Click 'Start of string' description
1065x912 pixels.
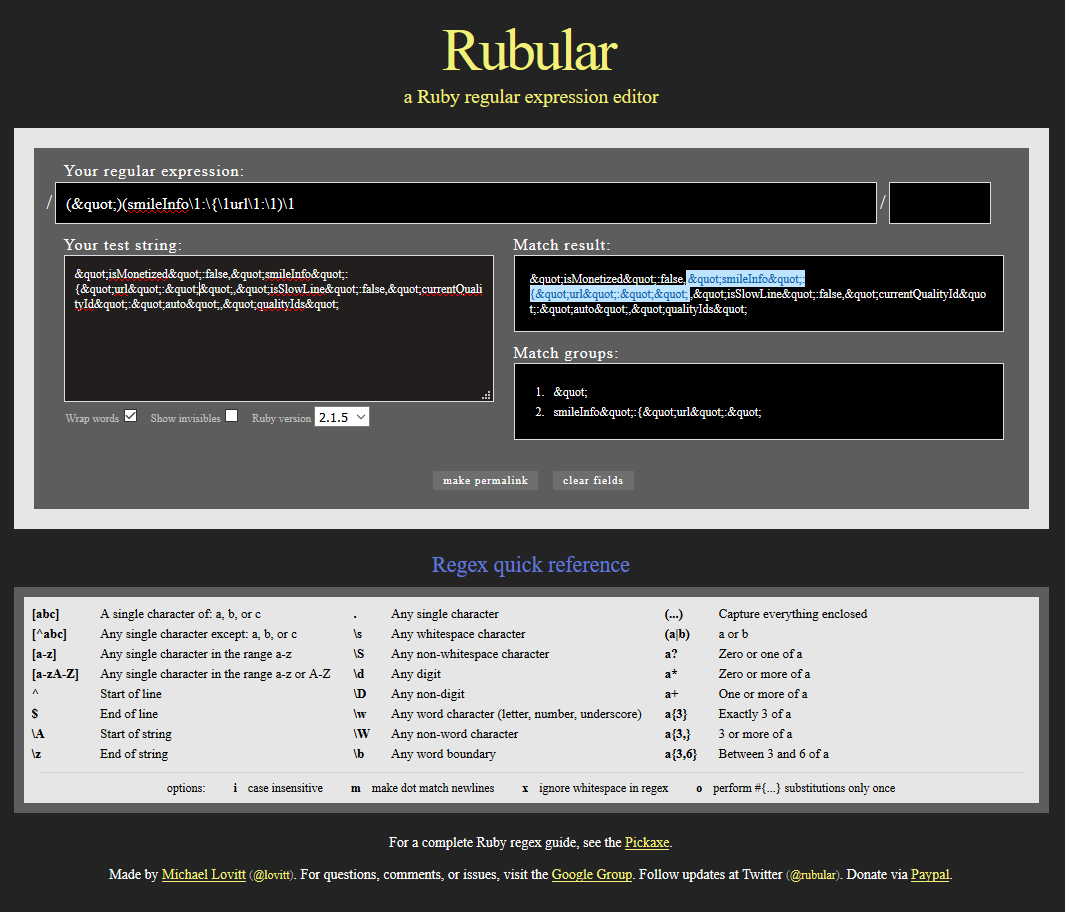(136, 734)
